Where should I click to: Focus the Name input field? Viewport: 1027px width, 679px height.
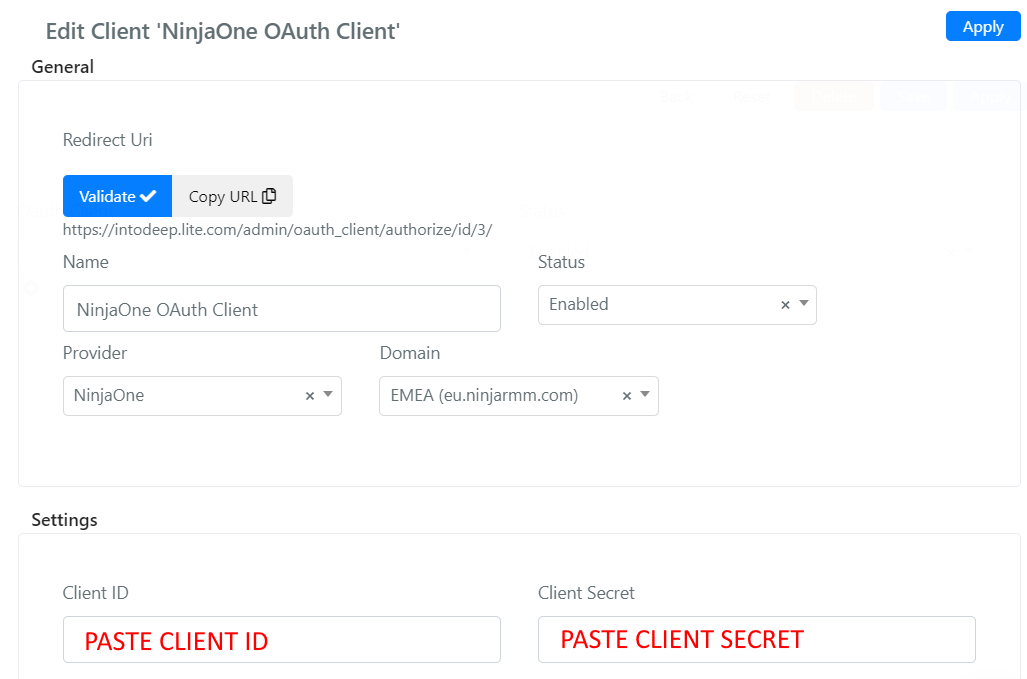tap(282, 308)
